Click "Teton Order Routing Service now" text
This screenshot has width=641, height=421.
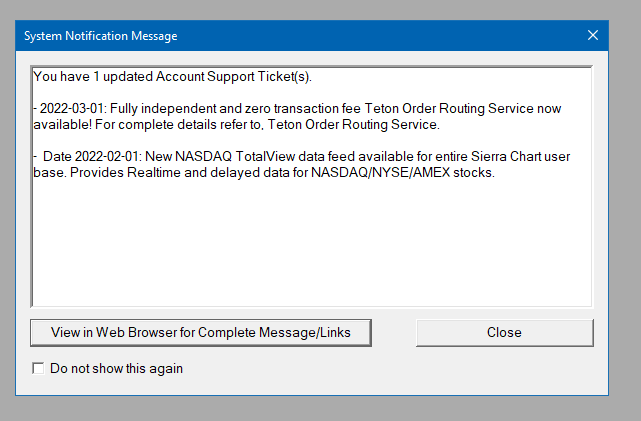point(462,108)
